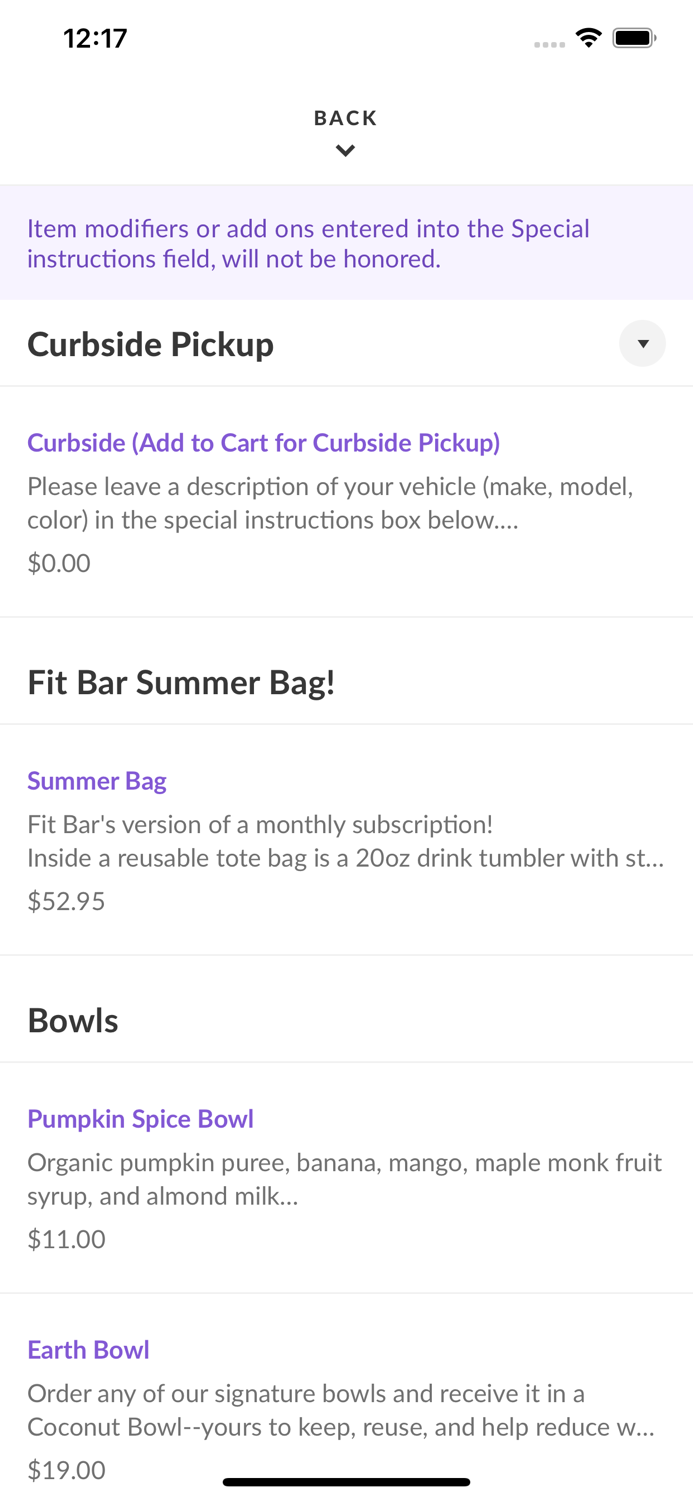Select the Curbside Pickup section header
Image resolution: width=693 pixels, height=1500 pixels.
pyautogui.click(x=151, y=343)
